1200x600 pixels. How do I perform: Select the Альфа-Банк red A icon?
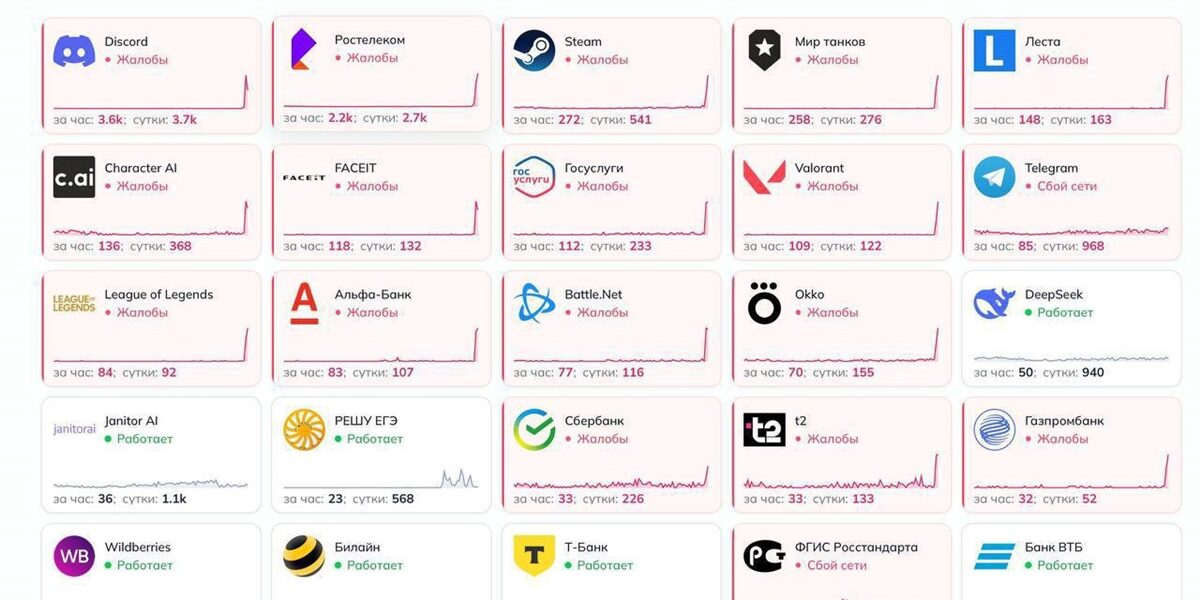304,304
